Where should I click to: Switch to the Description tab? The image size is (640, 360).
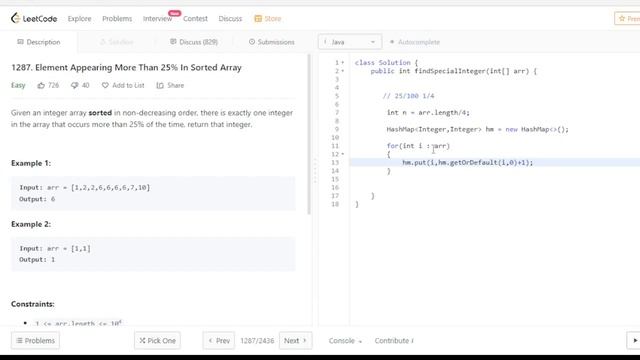click(39, 42)
